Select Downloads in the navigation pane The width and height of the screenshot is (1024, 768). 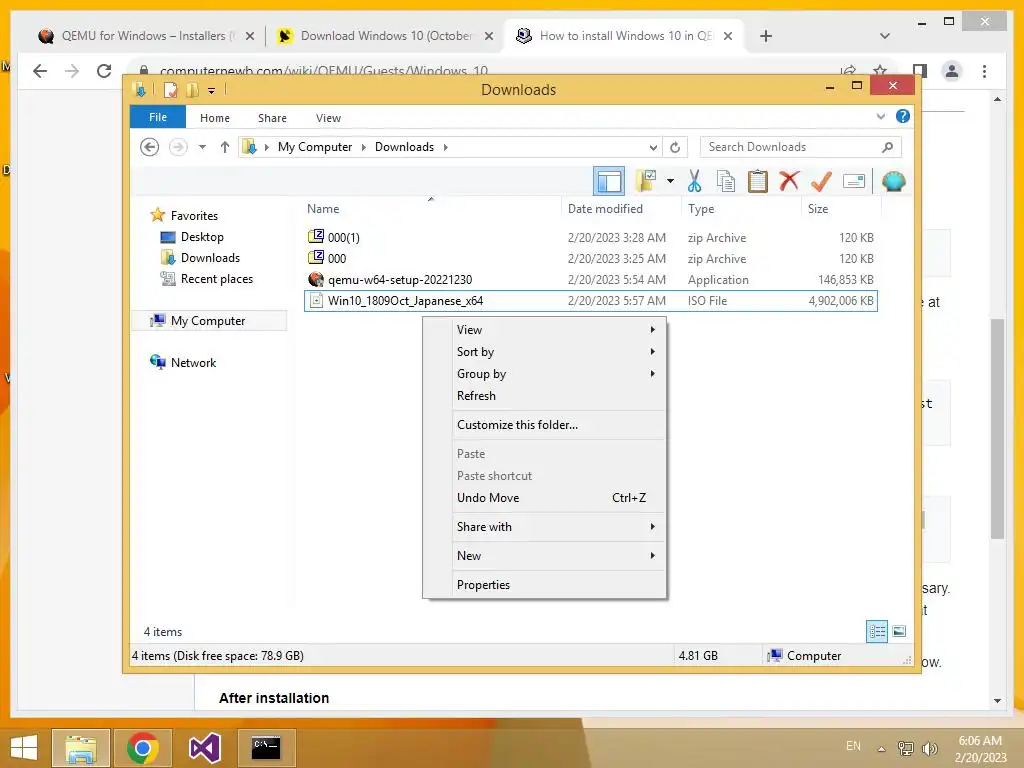coord(210,258)
